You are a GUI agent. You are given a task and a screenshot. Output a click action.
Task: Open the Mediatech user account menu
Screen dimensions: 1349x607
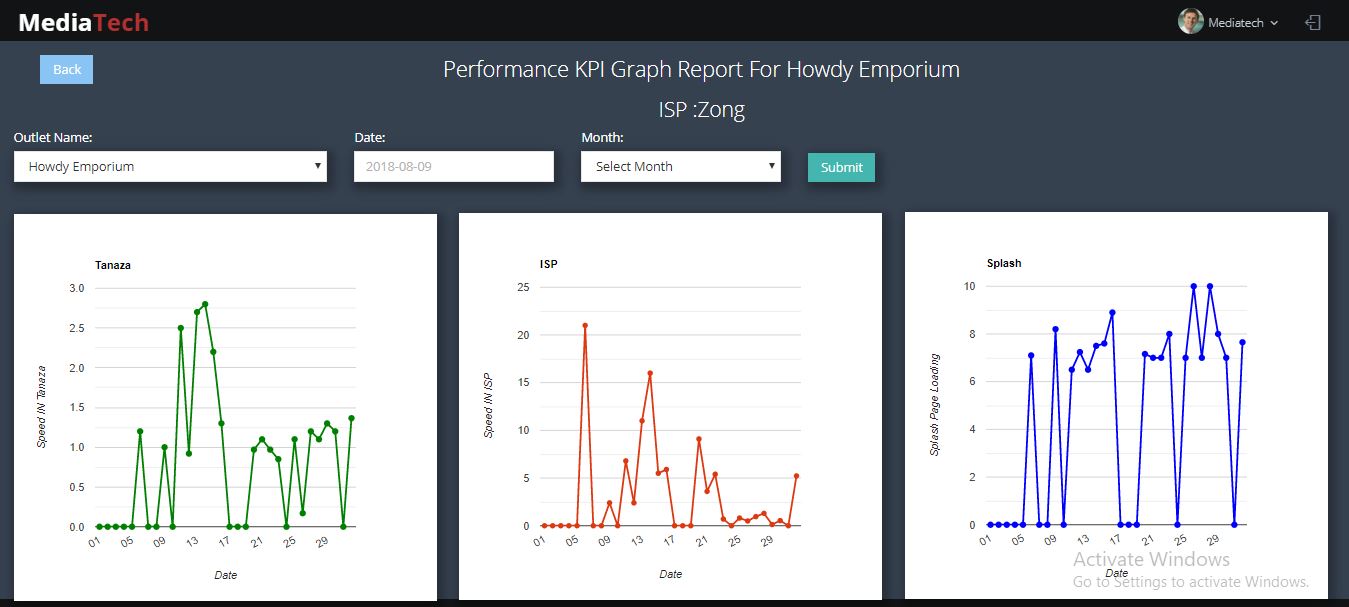tap(1242, 23)
